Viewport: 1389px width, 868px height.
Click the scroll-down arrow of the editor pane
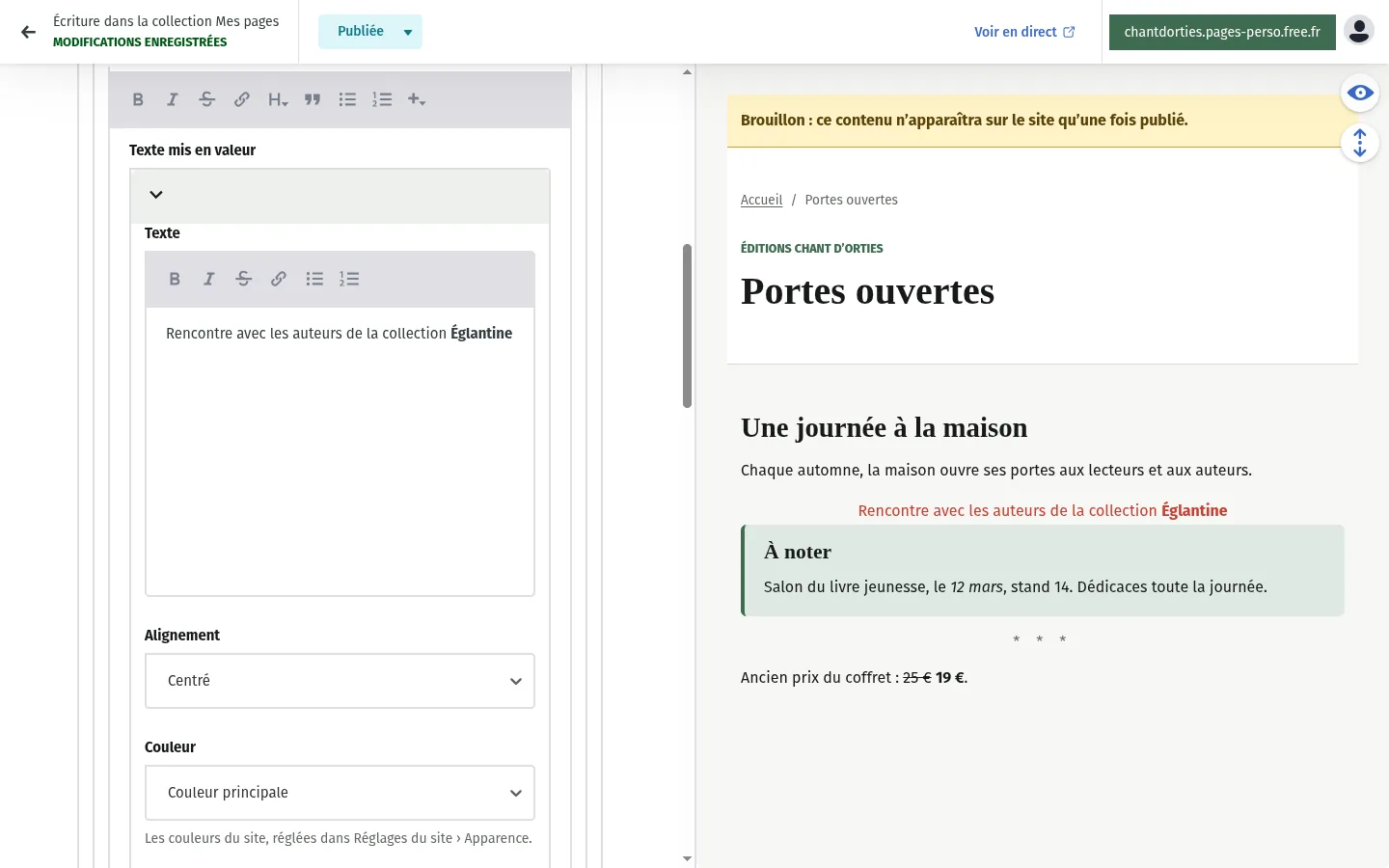[687, 858]
